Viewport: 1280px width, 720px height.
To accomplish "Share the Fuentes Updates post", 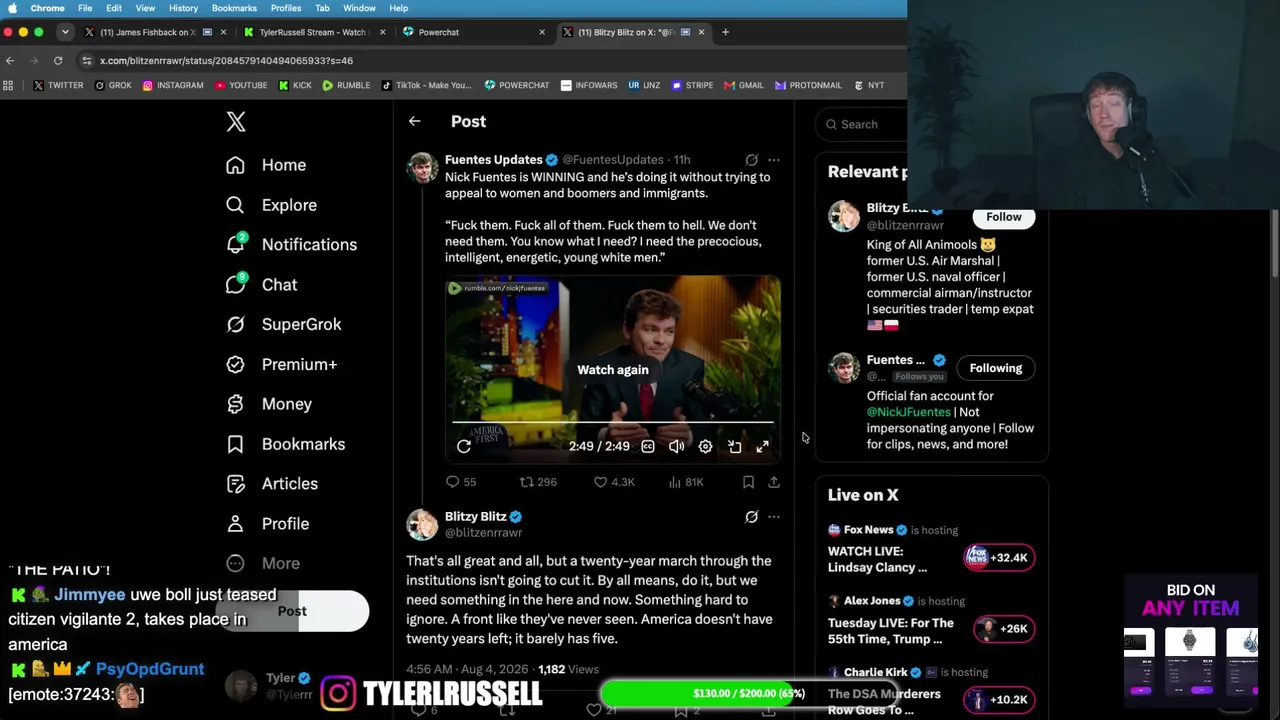I will 774,482.
